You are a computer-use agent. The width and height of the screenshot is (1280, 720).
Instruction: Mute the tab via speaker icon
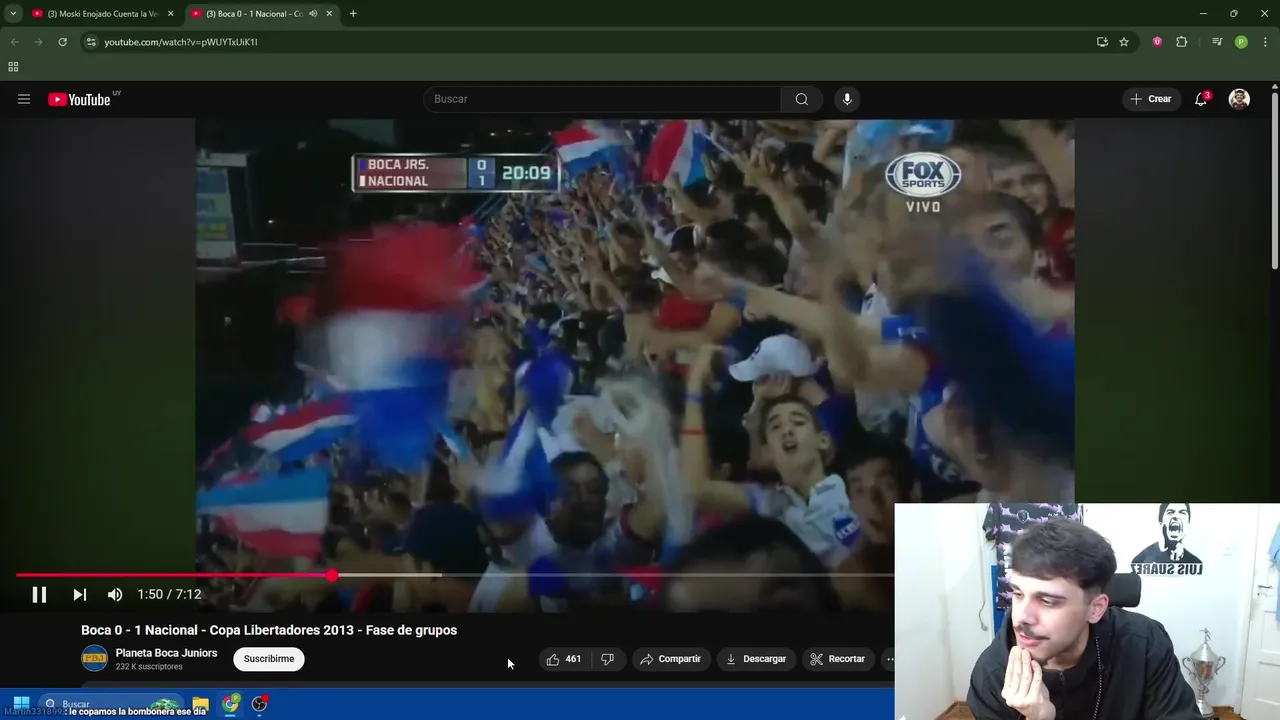313,14
